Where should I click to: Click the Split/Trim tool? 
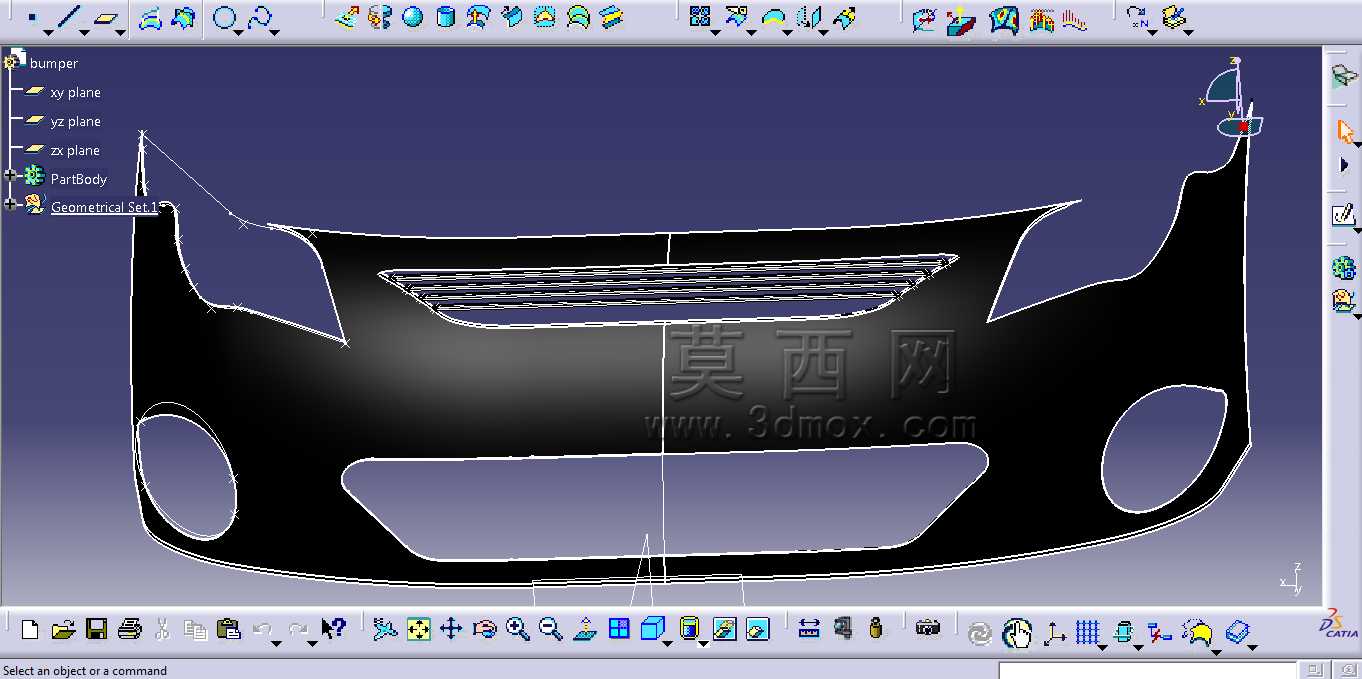click(736, 16)
